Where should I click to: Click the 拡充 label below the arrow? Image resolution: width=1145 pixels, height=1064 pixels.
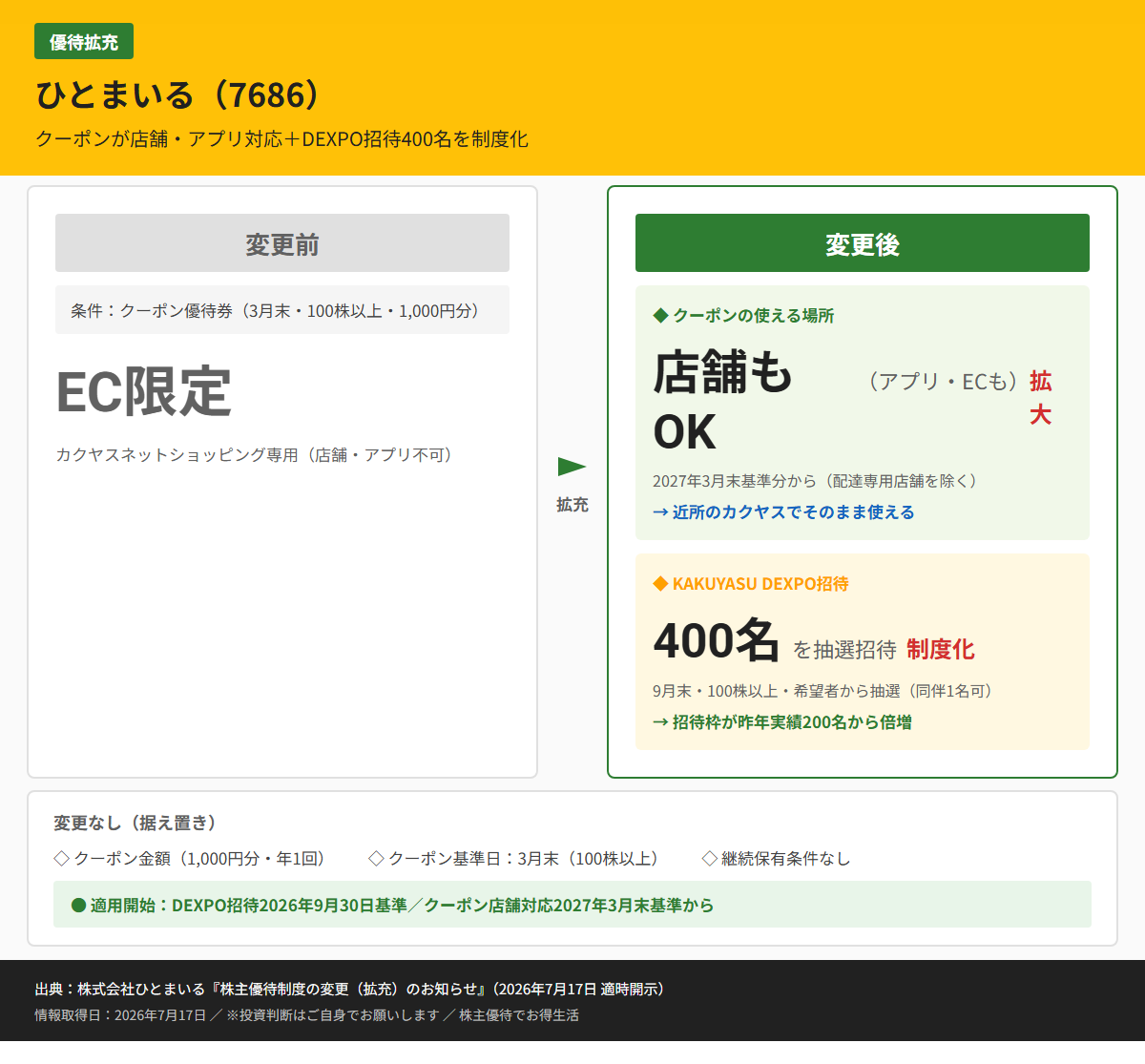[x=572, y=505]
